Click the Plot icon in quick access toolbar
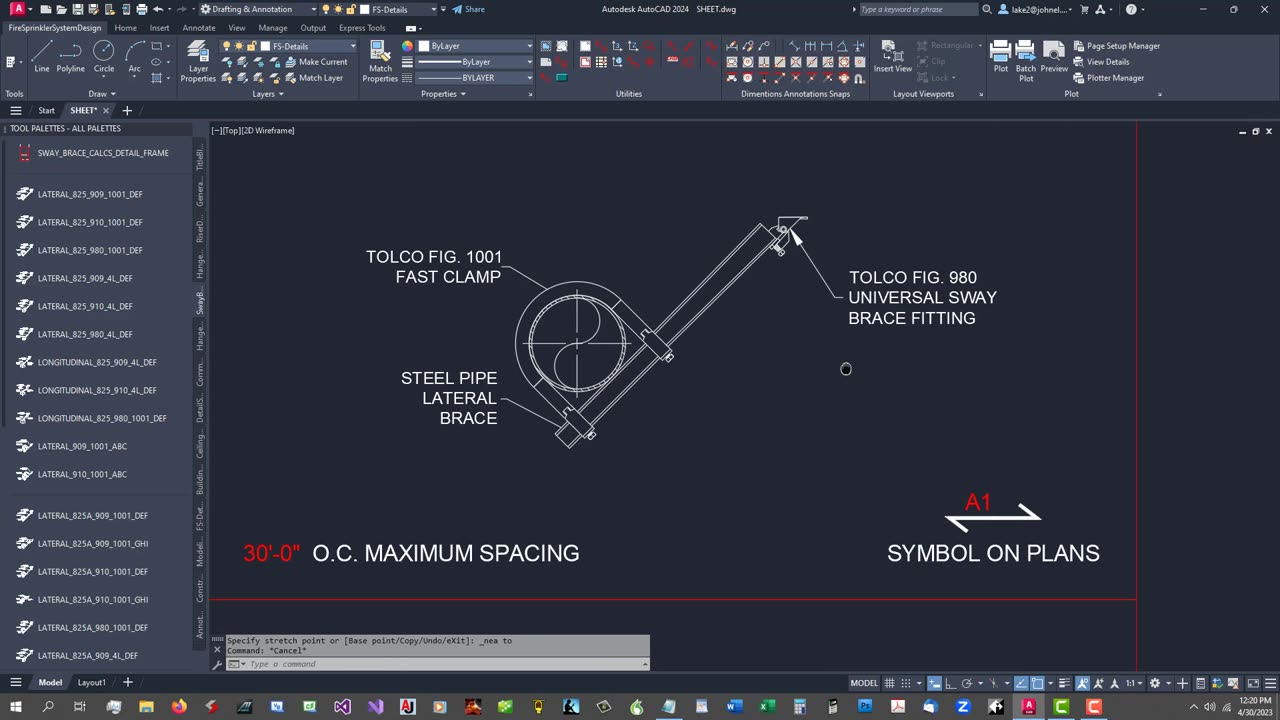 point(142,9)
